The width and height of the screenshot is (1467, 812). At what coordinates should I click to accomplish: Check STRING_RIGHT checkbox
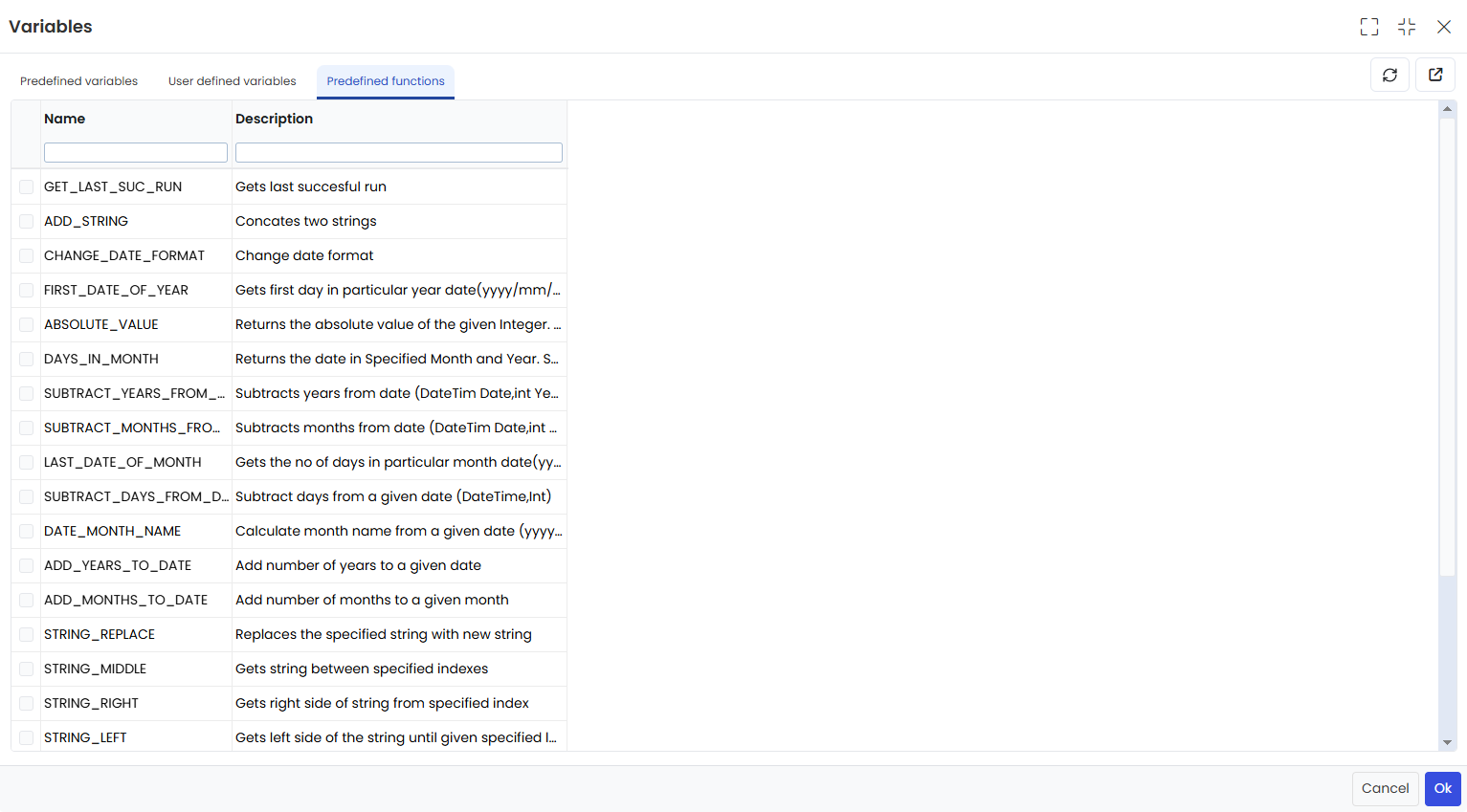point(26,704)
